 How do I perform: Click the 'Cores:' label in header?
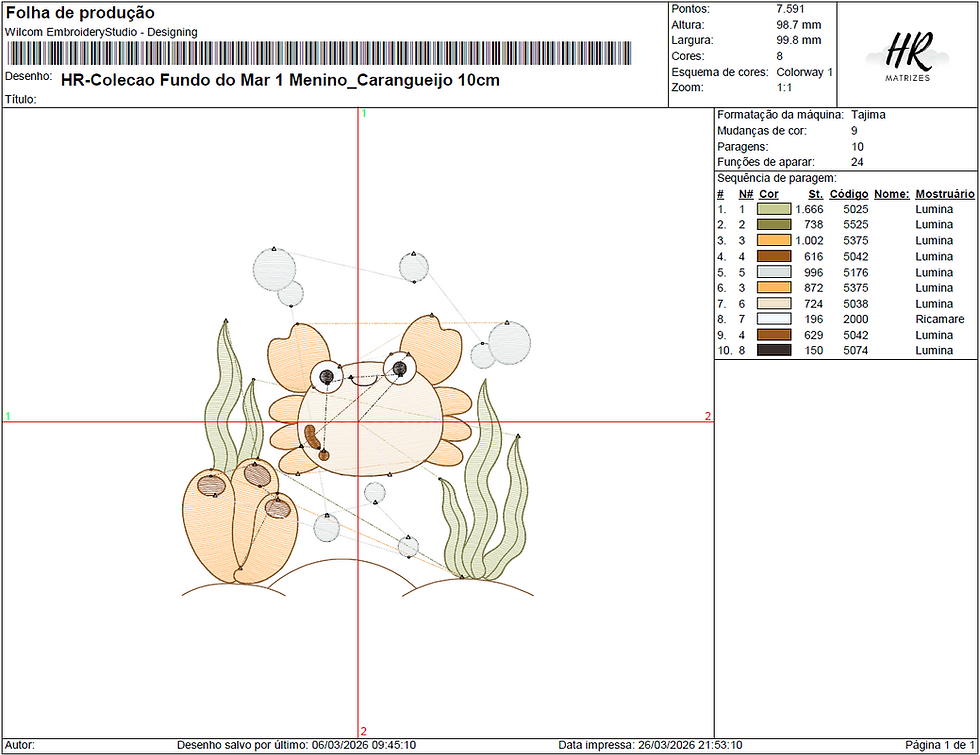point(688,56)
